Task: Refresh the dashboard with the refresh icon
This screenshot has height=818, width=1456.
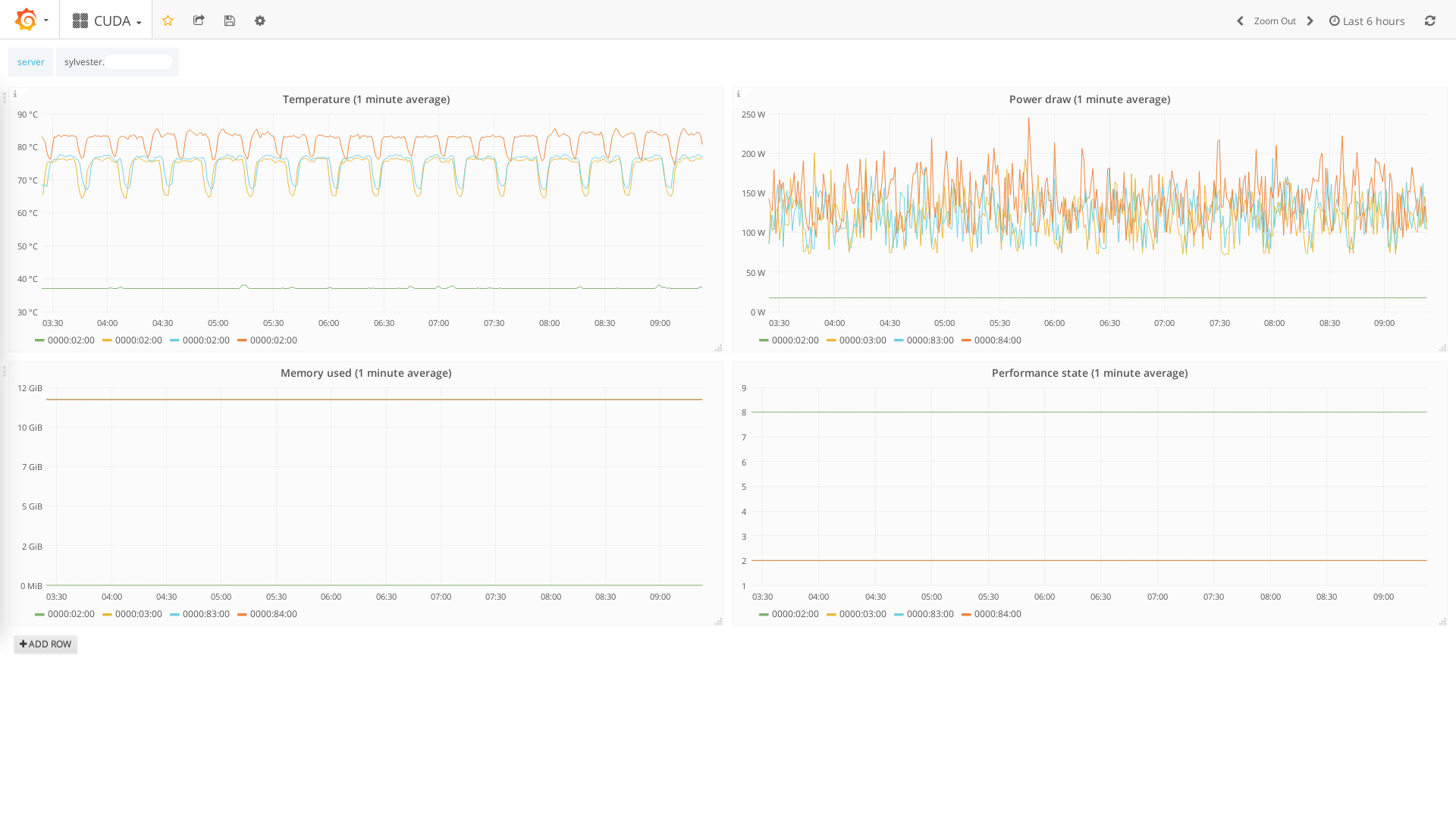Action: 1430,21
